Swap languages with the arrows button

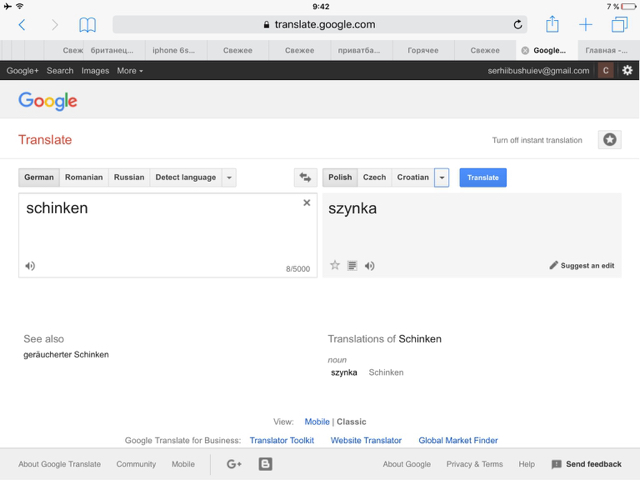coord(305,177)
